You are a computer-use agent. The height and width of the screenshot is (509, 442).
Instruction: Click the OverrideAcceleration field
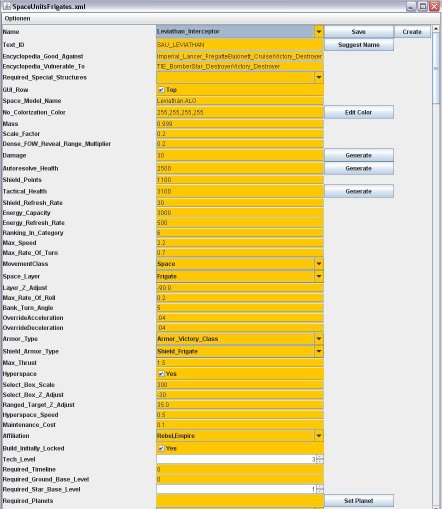(240, 318)
